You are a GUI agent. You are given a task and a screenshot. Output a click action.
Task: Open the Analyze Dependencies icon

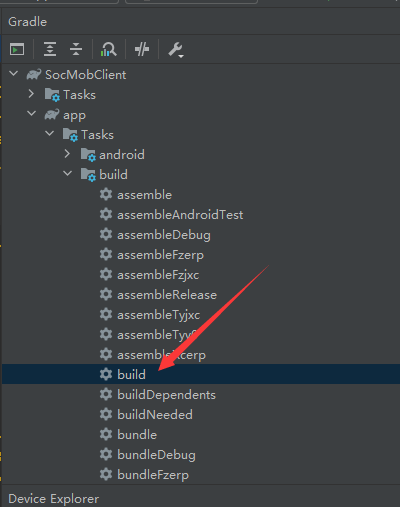click(x=108, y=49)
